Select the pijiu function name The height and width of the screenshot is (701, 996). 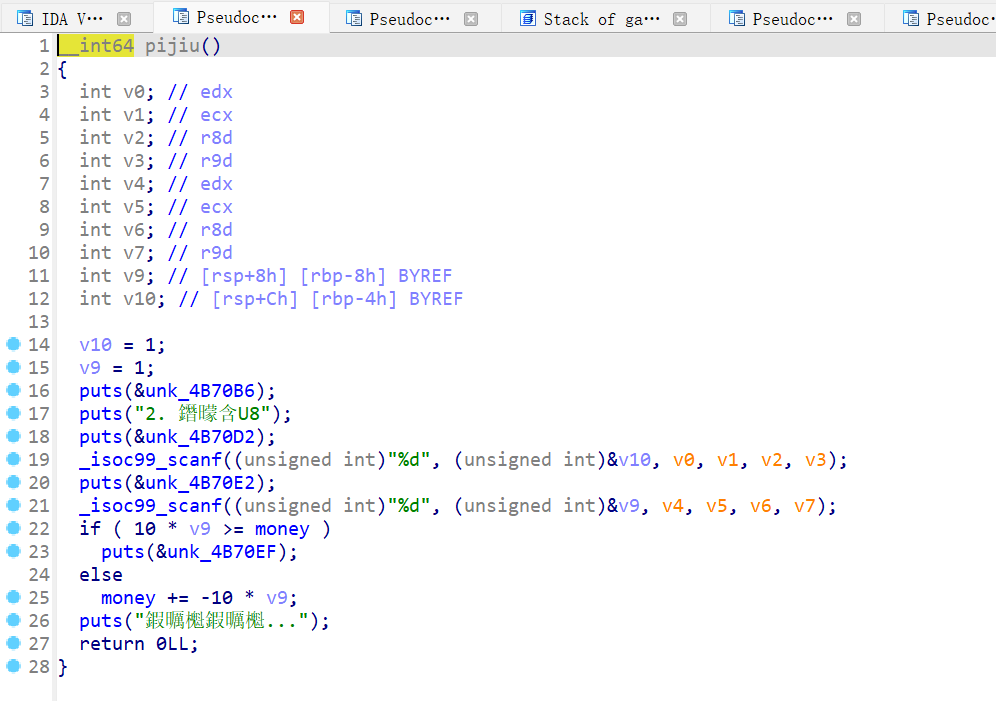coord(177,46)
